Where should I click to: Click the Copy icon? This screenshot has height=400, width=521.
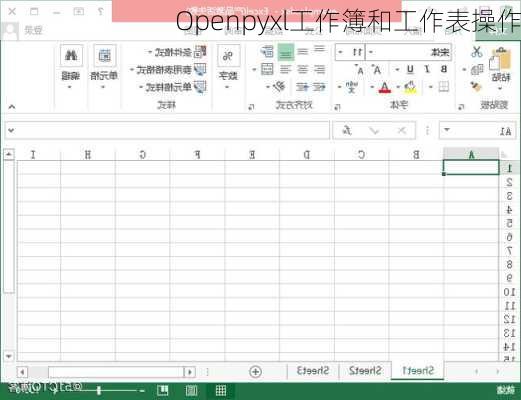[x=477, y=70]
